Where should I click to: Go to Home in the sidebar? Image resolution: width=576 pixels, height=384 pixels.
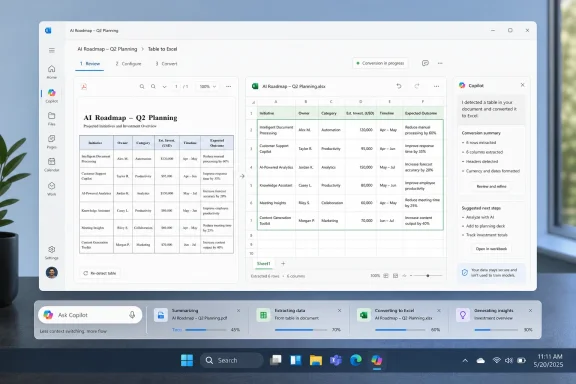pyautogui.click(x=51, y=72)
